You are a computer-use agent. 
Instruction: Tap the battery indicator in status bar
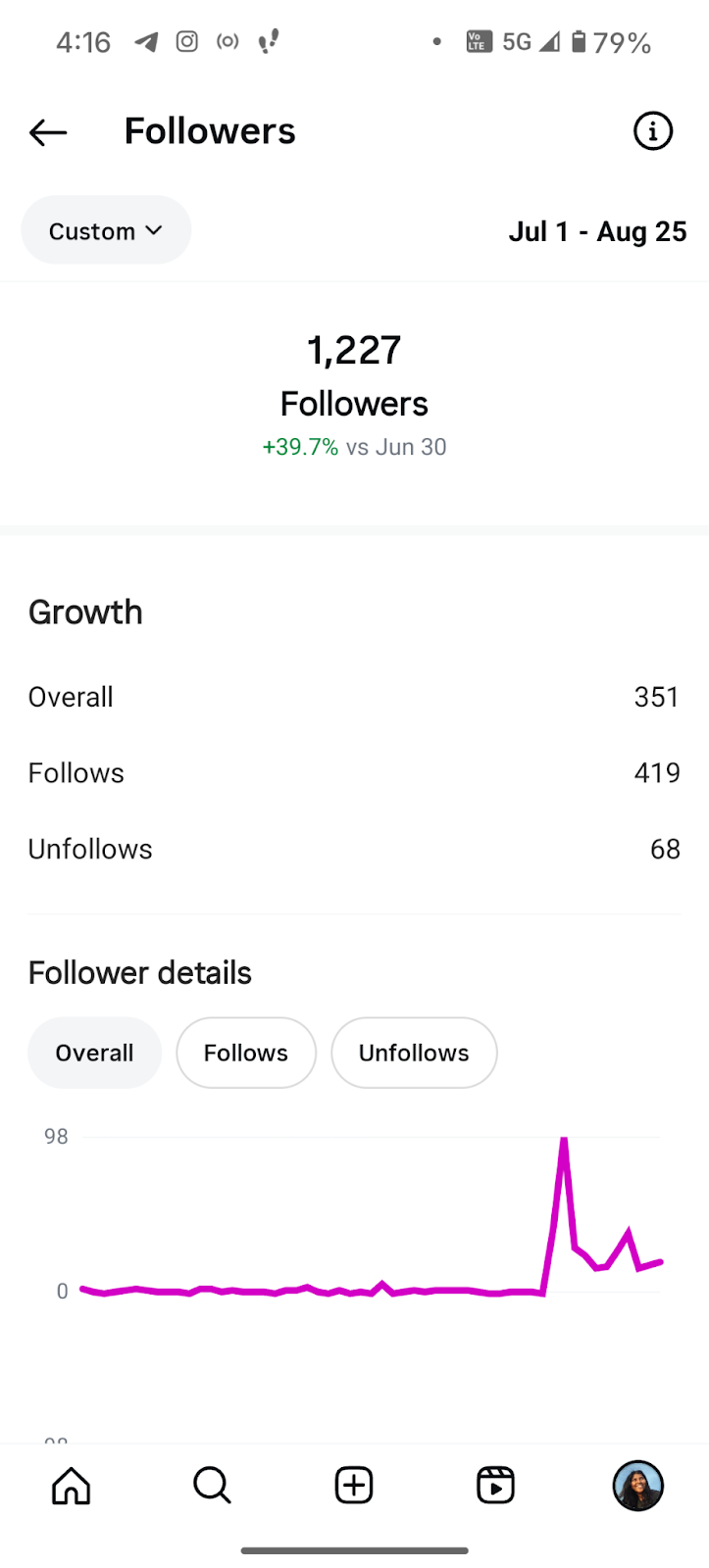coord(580,41)
